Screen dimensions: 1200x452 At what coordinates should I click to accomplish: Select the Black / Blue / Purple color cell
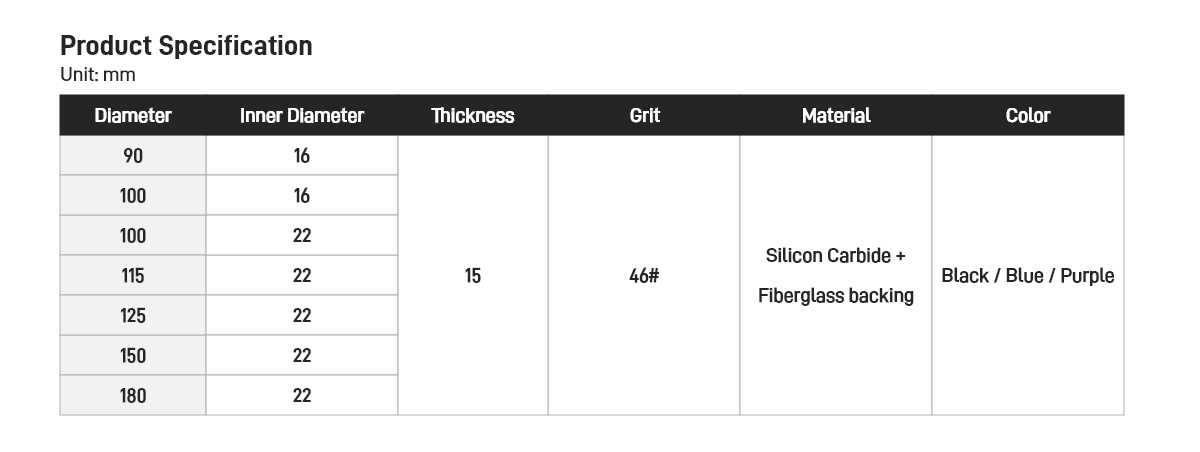coord(1027,276)
